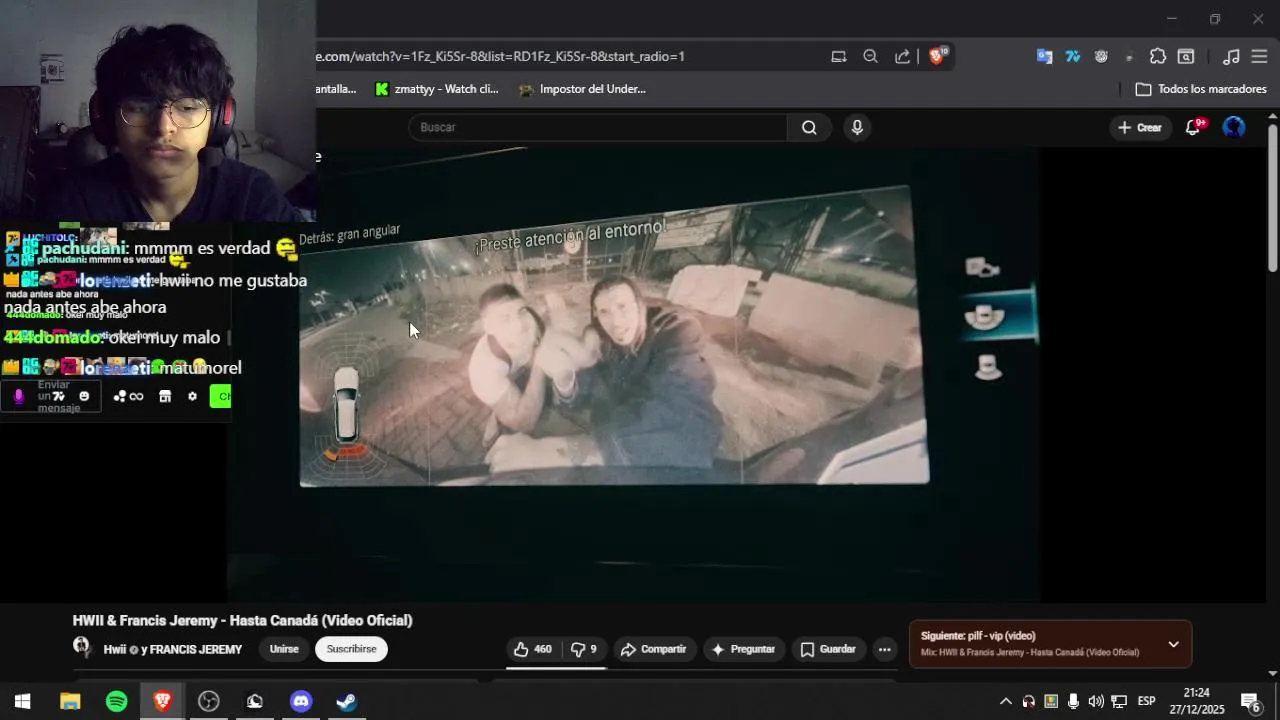Like the video with thumbs up

(x=532, y=649)
